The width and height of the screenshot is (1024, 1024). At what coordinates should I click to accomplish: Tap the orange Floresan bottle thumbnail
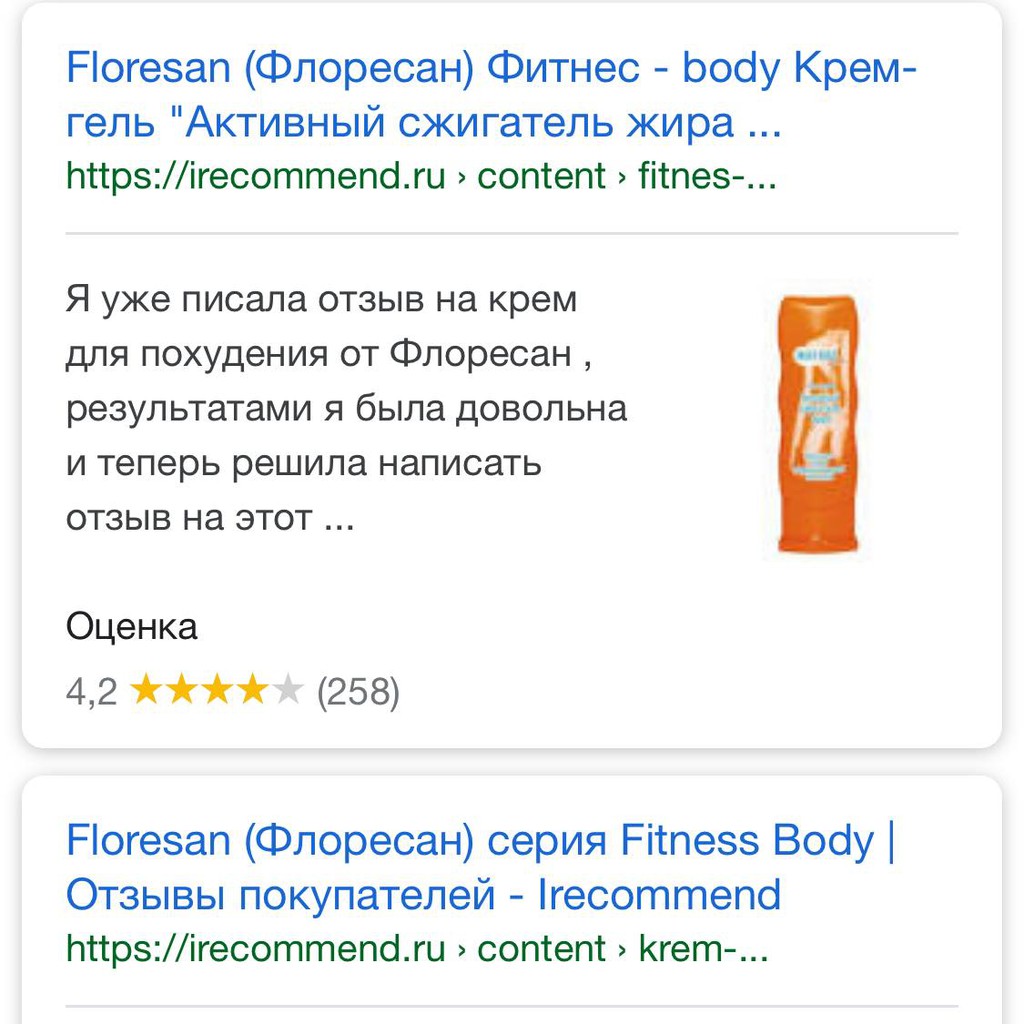(817, 423)
